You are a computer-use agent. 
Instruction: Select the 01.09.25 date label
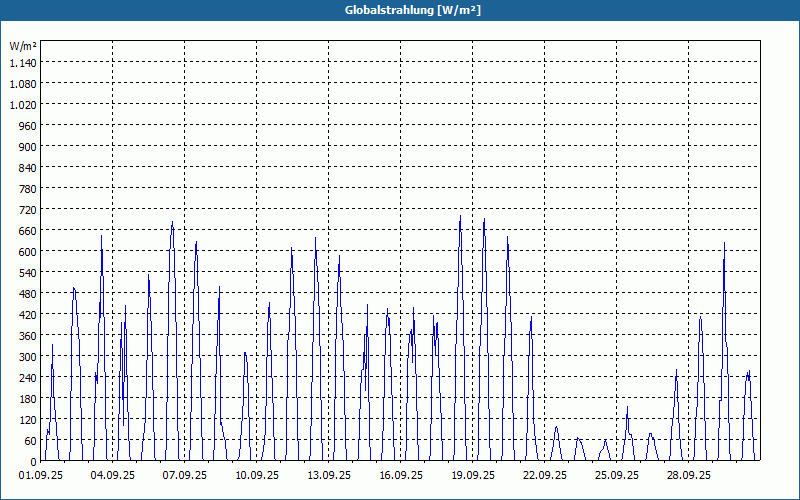tap(41, 476)
